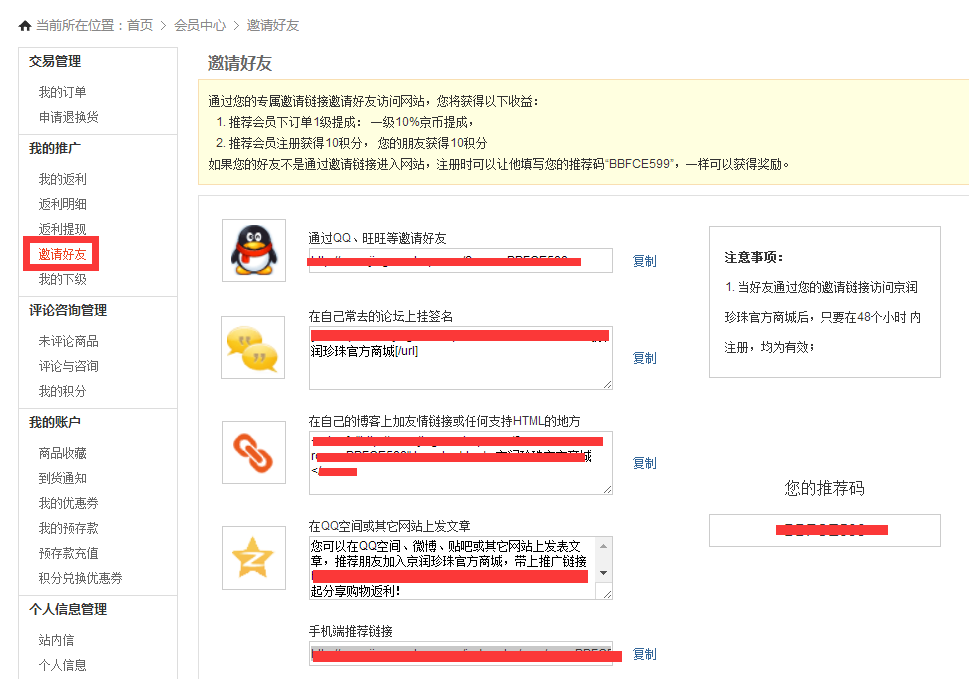Image resolution: width=969 pixels, height=679 pixels.
Task: Open 未评论商品 in the sidebar
Action: pyautogui.click(x=69, y=341)
